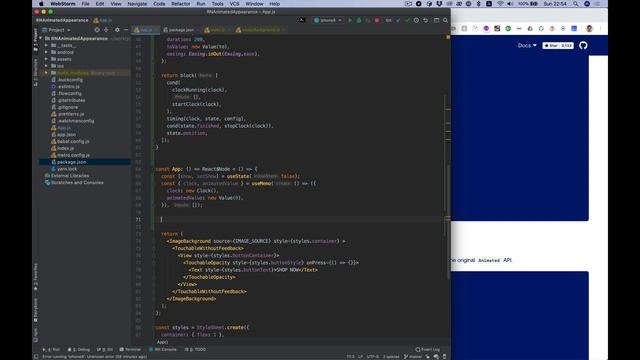Viewport: 640px width, 360px height.
Task: Open the Project view dropdown
Action: [x=56, y=30]
